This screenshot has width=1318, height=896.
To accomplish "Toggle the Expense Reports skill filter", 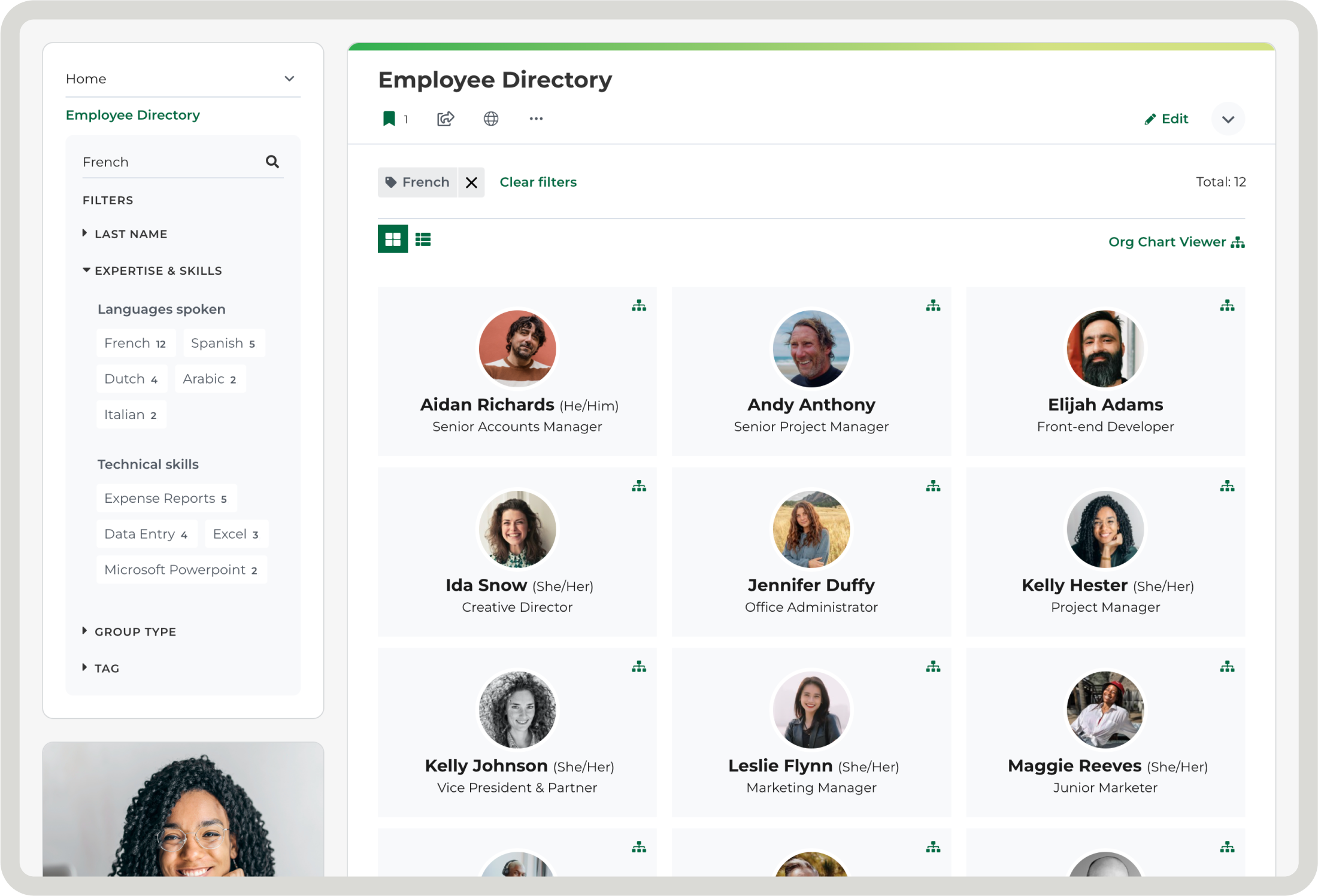I will (x=166, y=498).
